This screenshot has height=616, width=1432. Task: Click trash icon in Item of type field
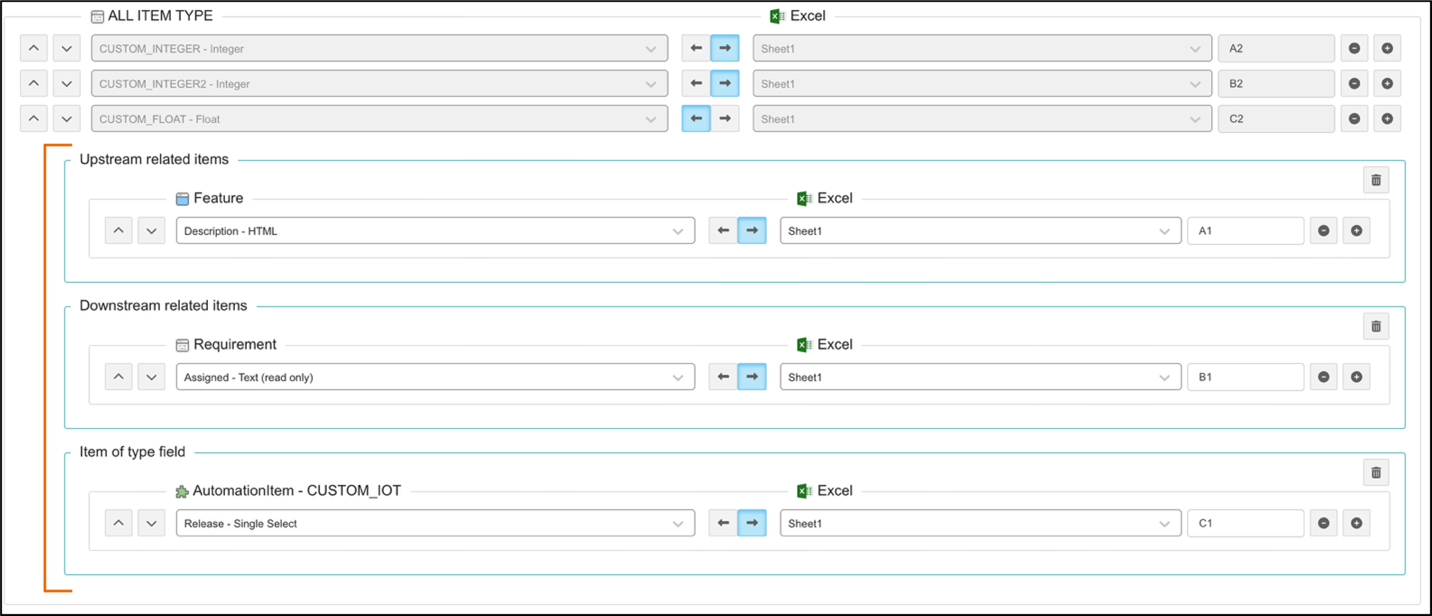[1376, 473]
